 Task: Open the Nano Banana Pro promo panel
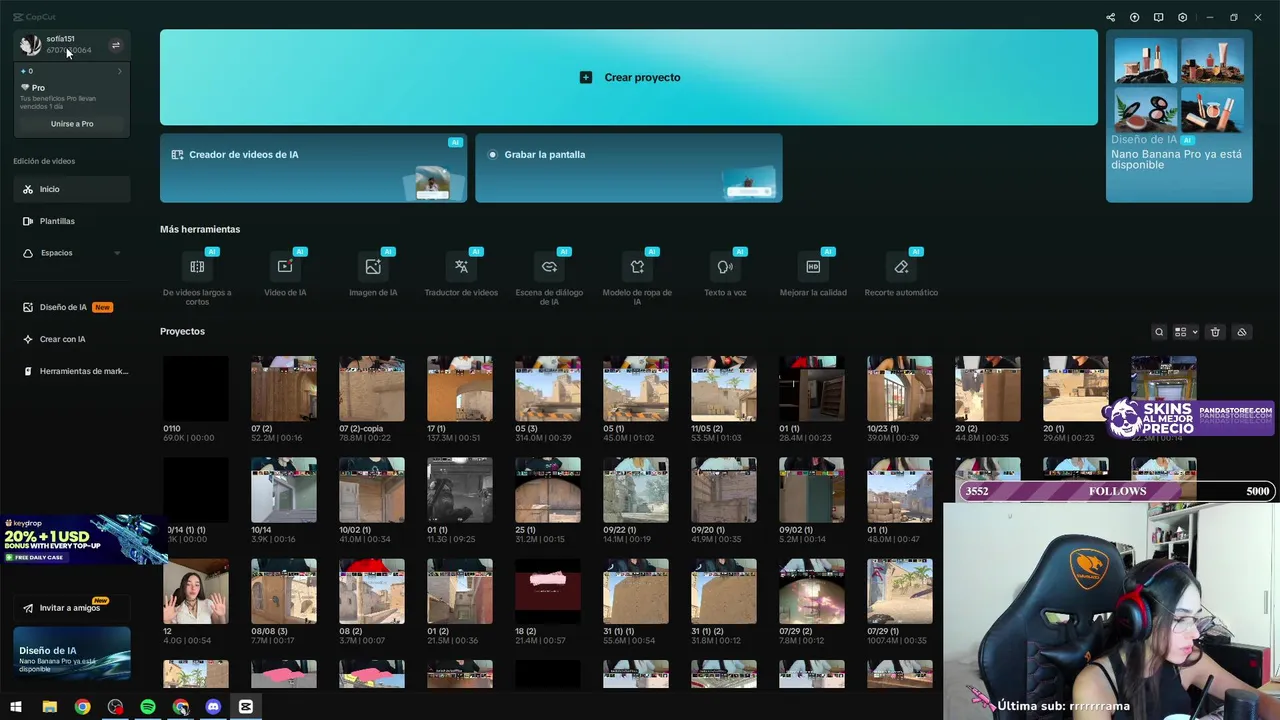(x=1179, y=116)
